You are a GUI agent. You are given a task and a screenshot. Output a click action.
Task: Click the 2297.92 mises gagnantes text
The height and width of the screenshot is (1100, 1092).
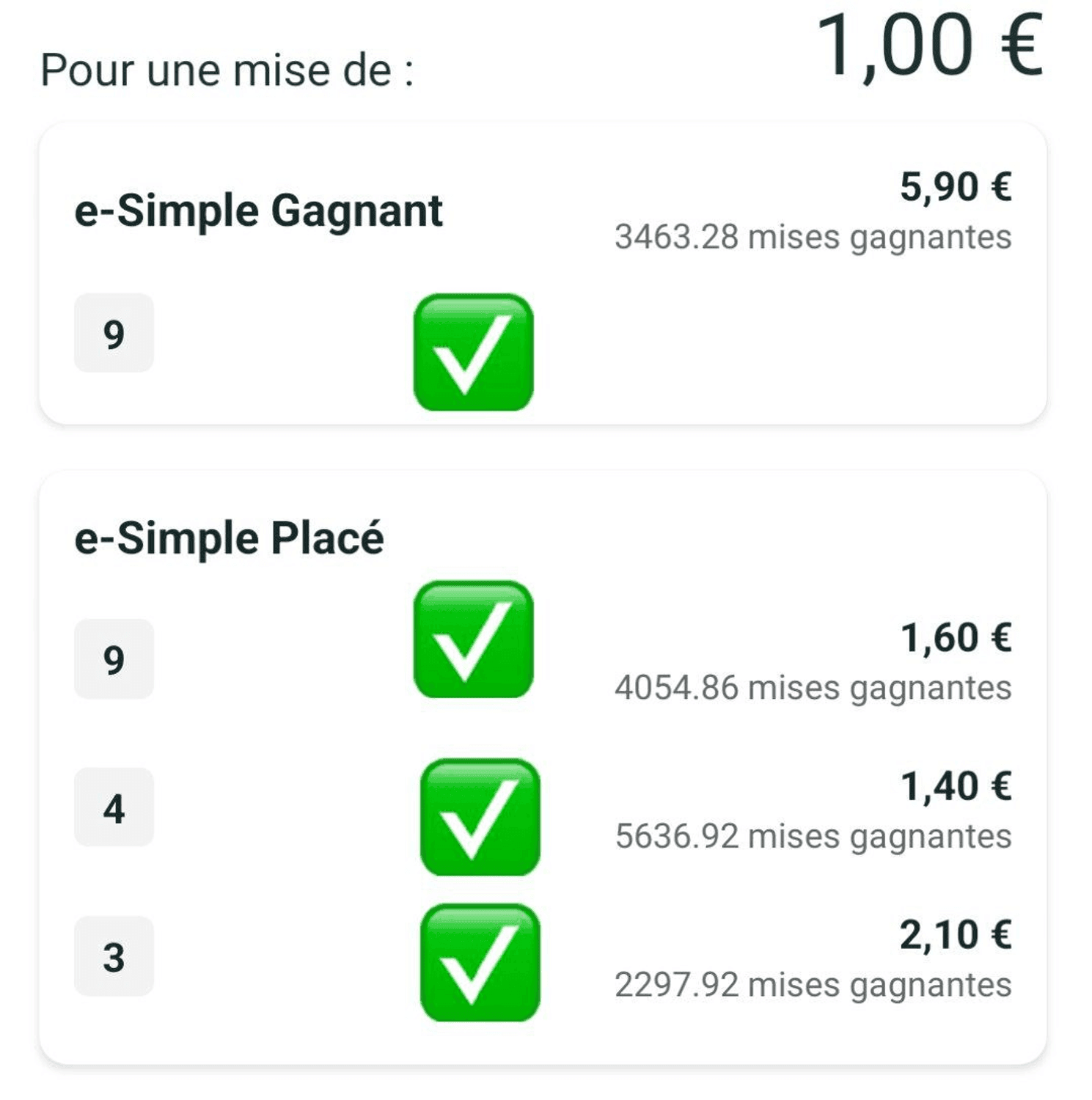[813, 986]
